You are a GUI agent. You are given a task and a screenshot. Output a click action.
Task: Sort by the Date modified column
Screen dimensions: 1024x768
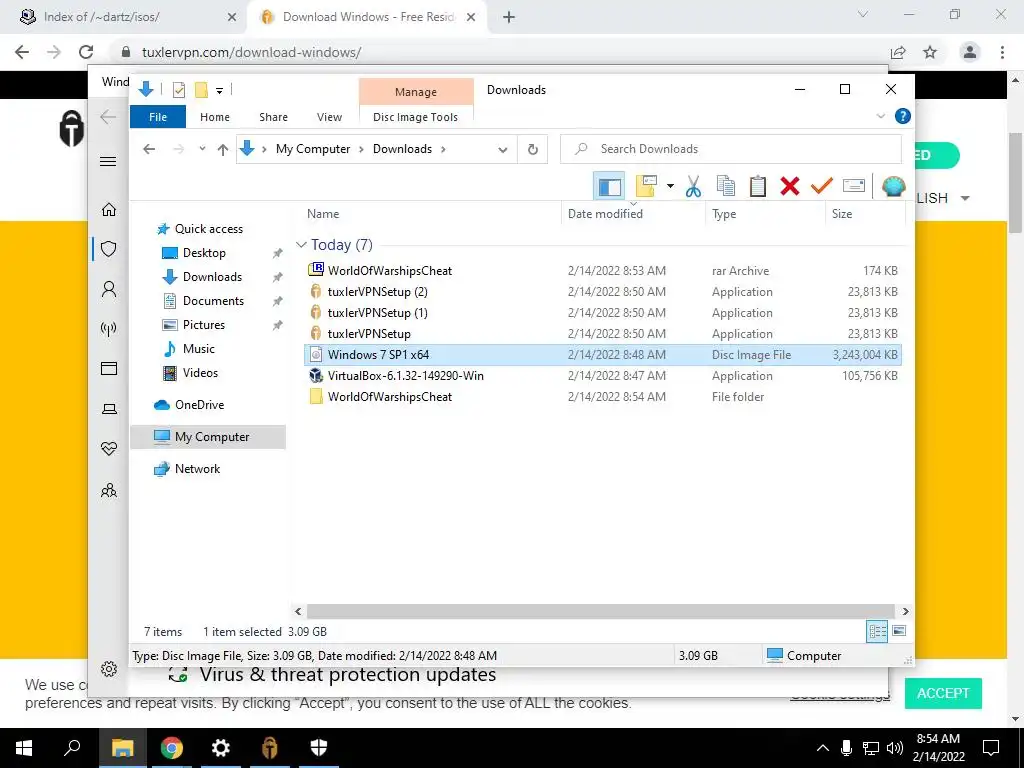[605, 214]
